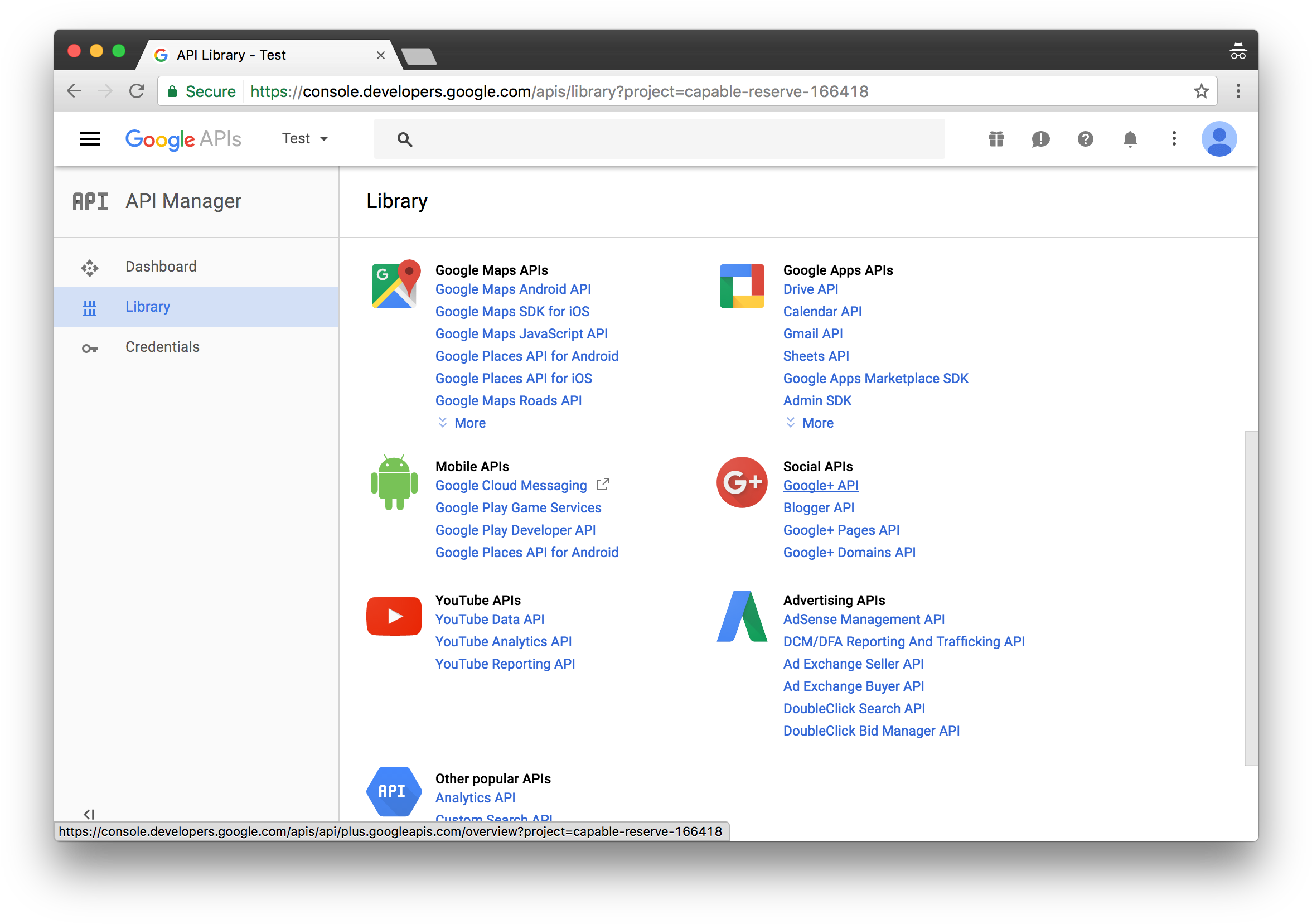Image resolution: width=1312 pixels, height=924 pixels.
Task: Click the Google Apps square logo
Action: click(x=742, y=286)
